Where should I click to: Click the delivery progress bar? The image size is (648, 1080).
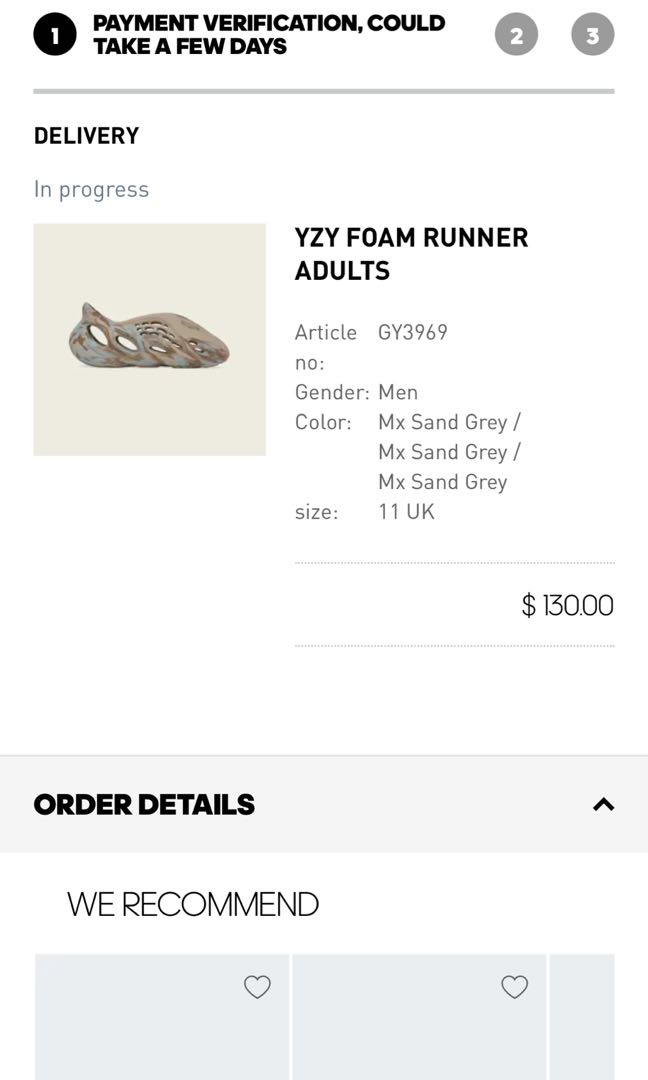[324, 91]
